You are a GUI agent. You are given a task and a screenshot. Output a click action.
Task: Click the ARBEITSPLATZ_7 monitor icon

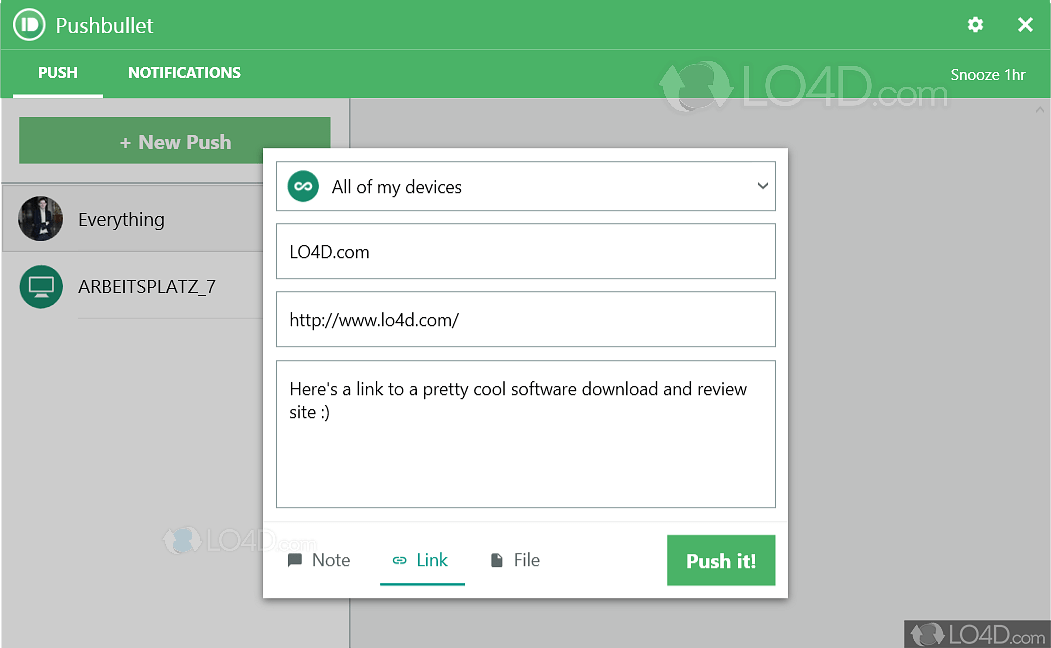coord(41,287)
